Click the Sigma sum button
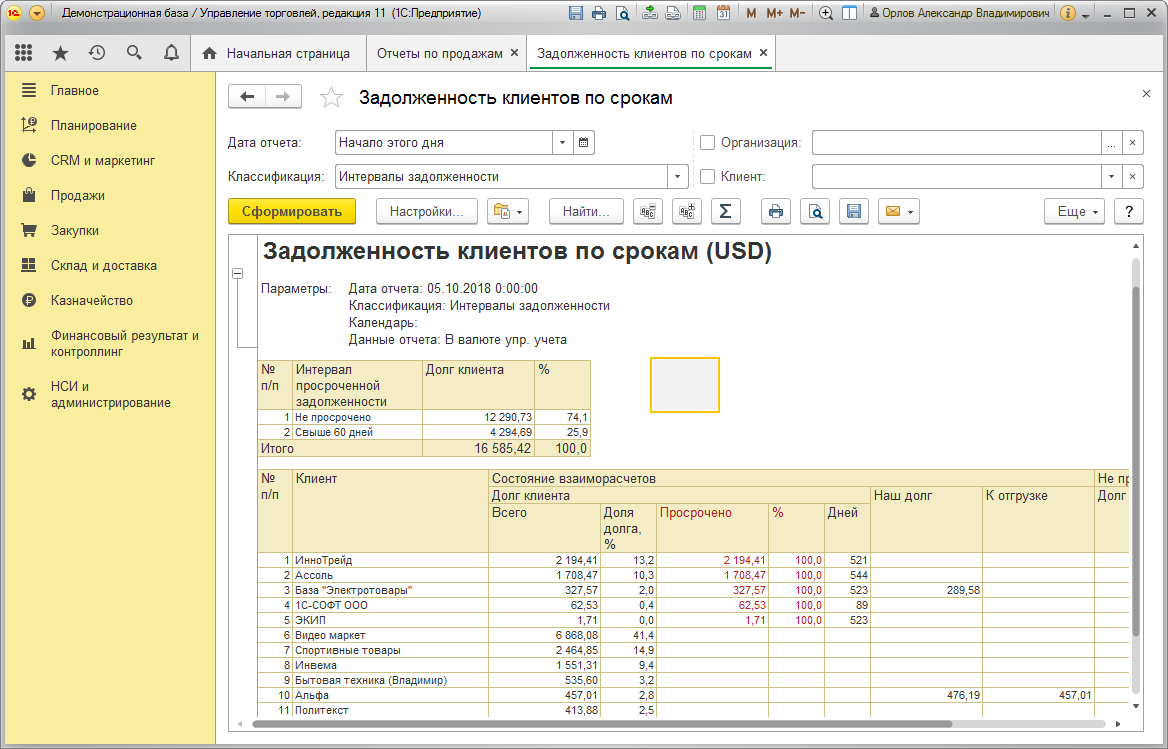The height and width of the screenshot is (749, 1168). [x=725, y=211]
